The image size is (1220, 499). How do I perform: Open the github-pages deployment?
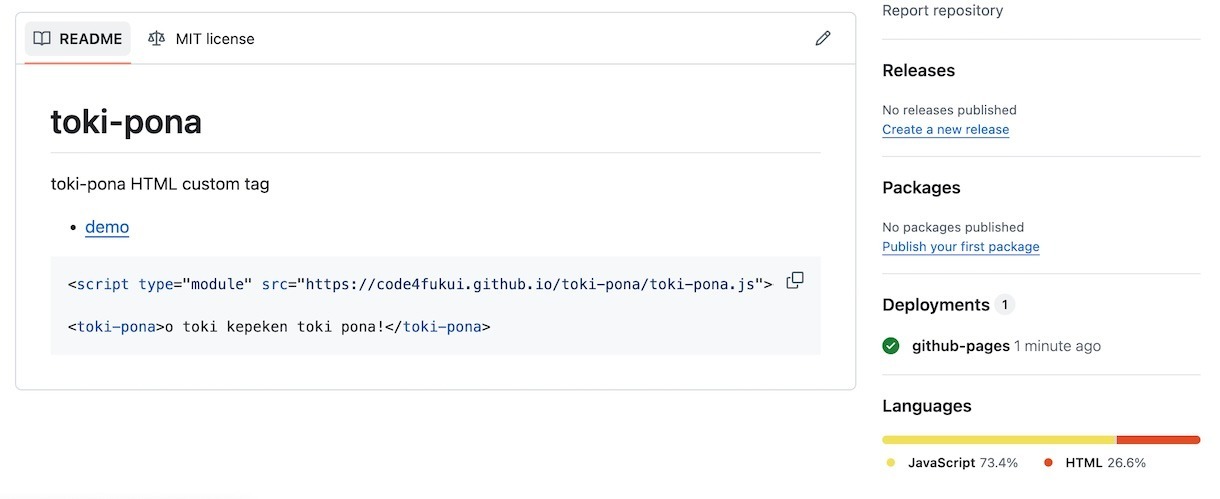tap(961, 346)
